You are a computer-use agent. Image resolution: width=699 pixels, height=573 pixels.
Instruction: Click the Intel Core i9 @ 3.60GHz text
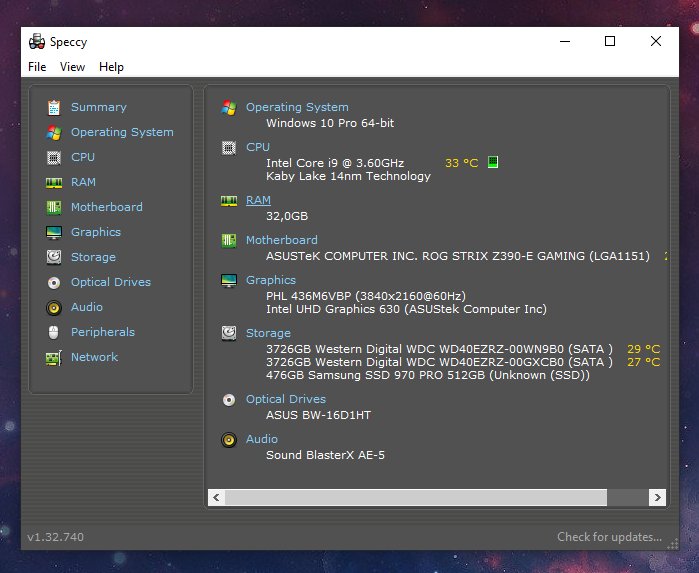click(x=335, y=163)
